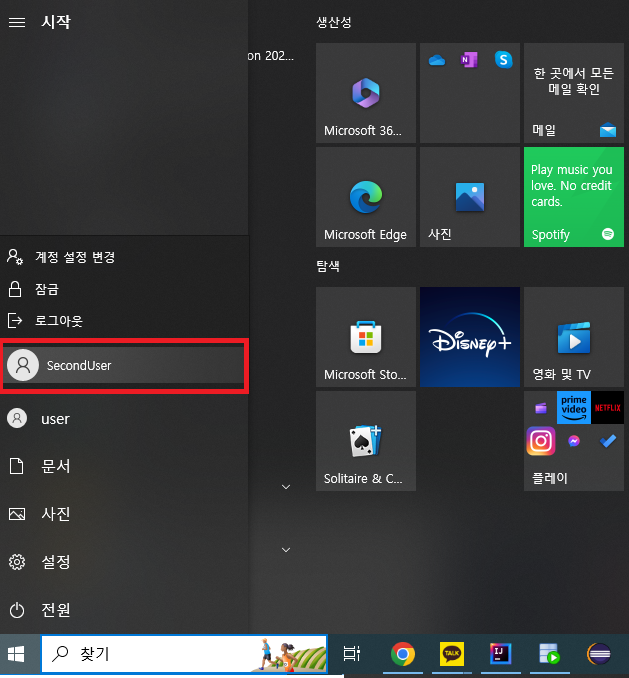The image size is (629, 678).
Task: Open 사진 pictures in left sidebar
Action: (x=124, y=514)
